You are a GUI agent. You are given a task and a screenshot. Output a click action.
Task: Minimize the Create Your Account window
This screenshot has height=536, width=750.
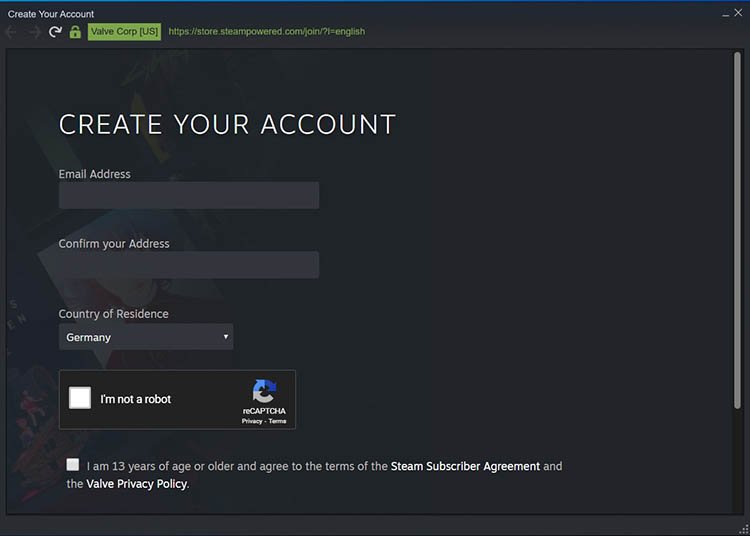[x=726, y=13]
